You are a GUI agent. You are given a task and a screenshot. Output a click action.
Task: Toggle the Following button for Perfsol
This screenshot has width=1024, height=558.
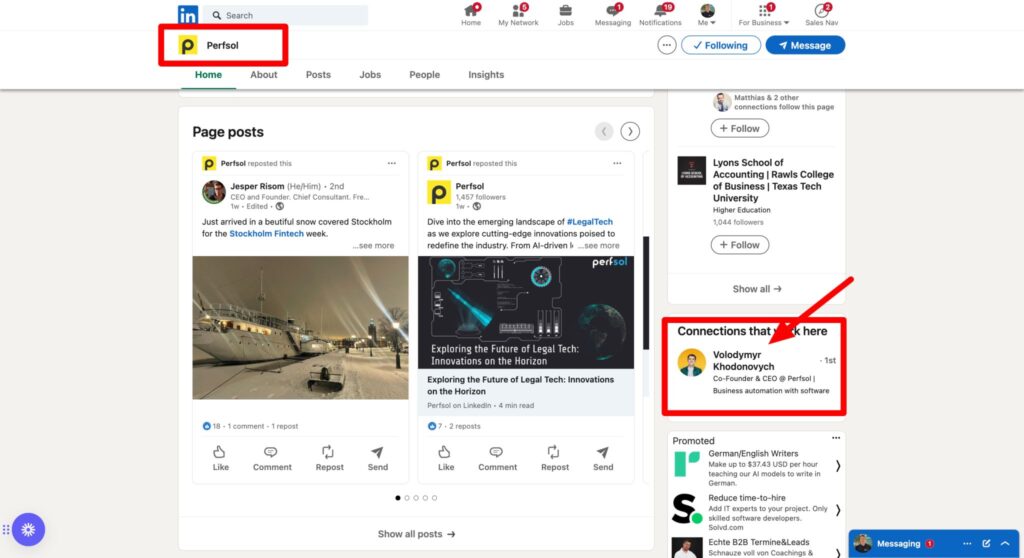pos(720,45)
